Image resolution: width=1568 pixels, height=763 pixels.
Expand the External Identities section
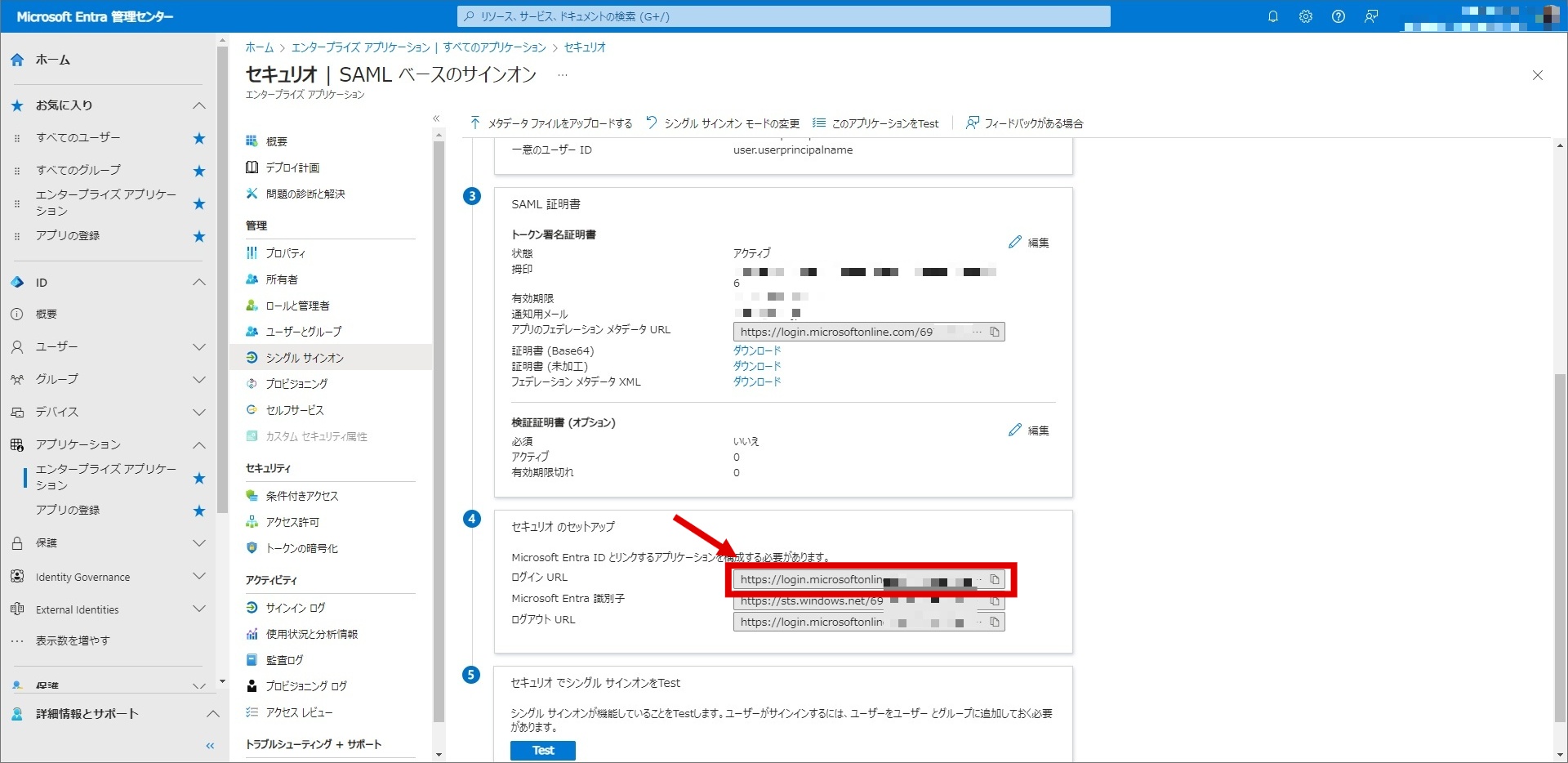tap(198, 609)
